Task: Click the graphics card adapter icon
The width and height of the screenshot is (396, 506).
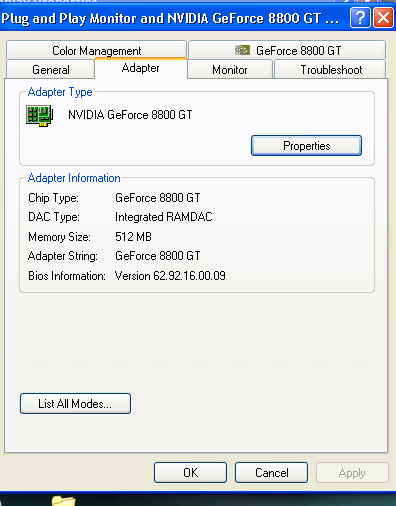Action: coord(40,116)
